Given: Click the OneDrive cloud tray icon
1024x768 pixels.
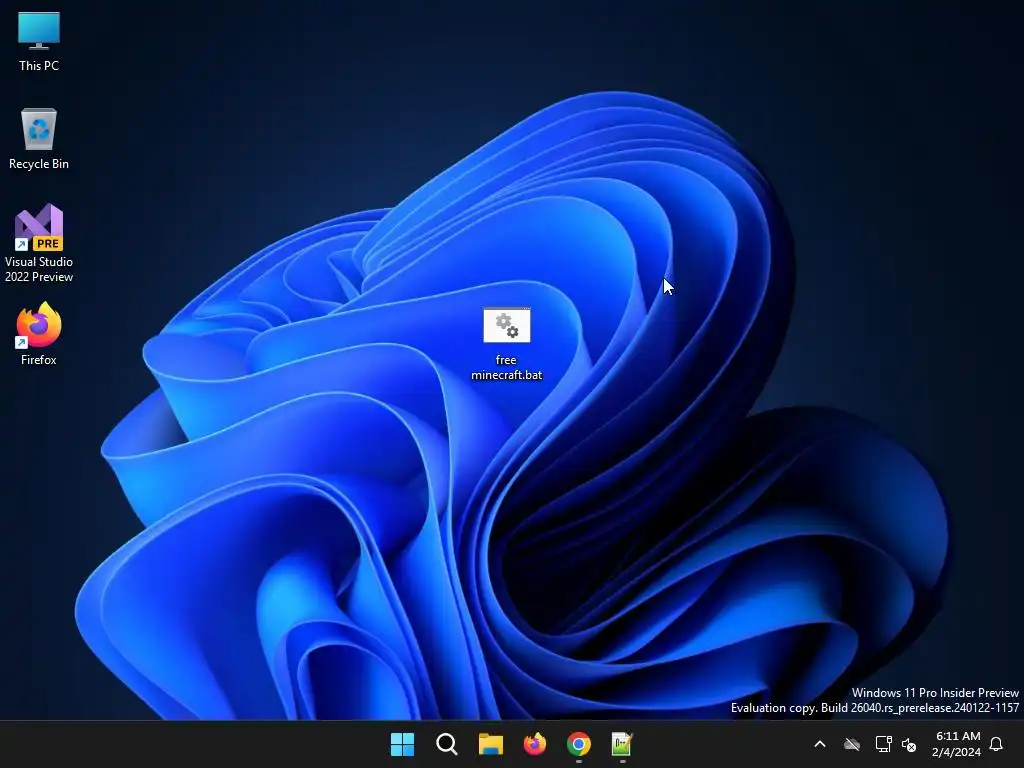Looking at the screenshot, I should coord(852,744).
